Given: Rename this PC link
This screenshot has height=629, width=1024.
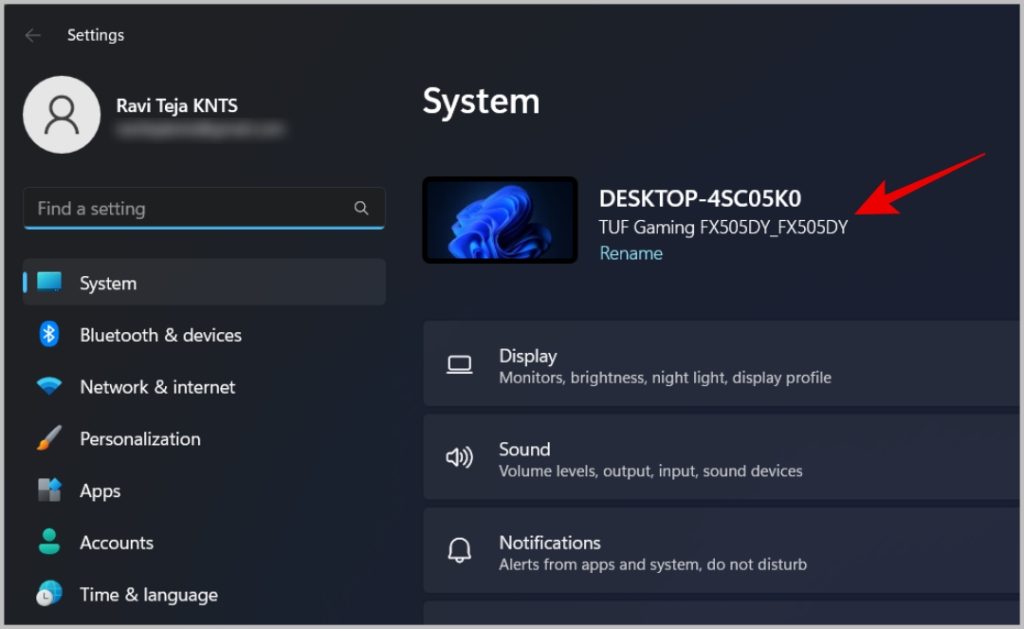Looking at the screenshot, I should pos(631,253).
